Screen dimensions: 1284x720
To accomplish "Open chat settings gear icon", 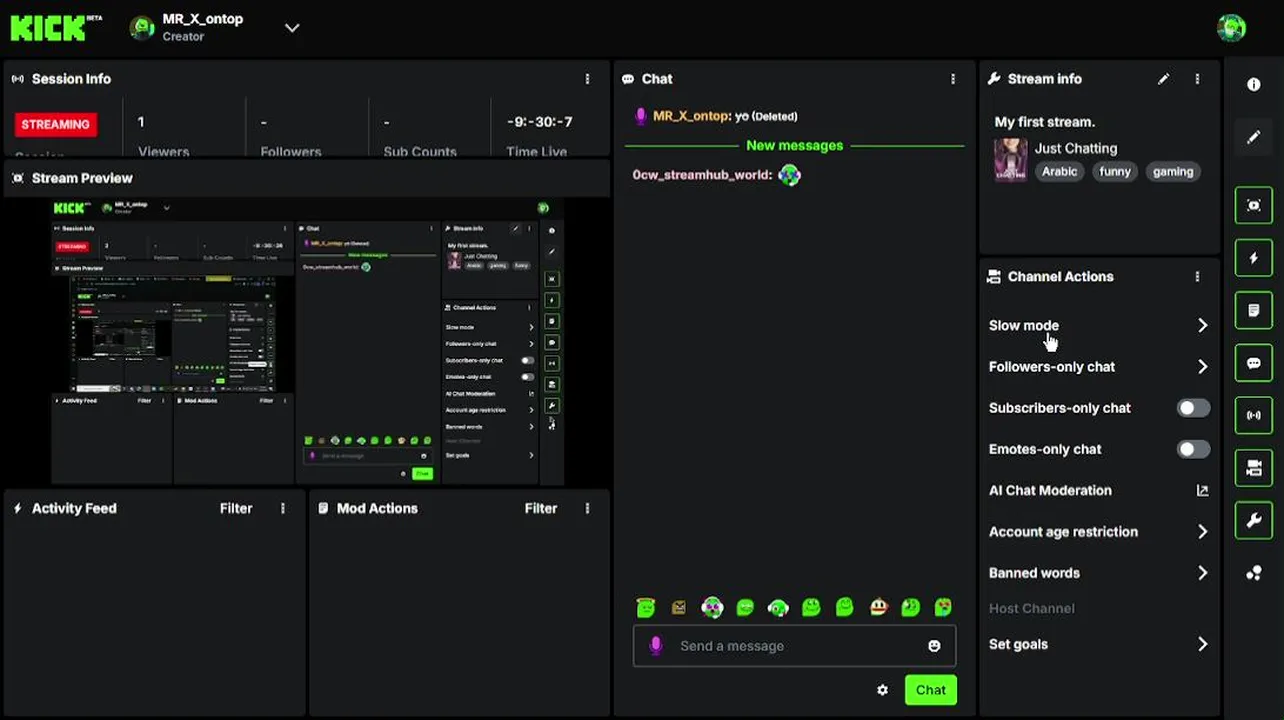I will (x=882, y=690).
